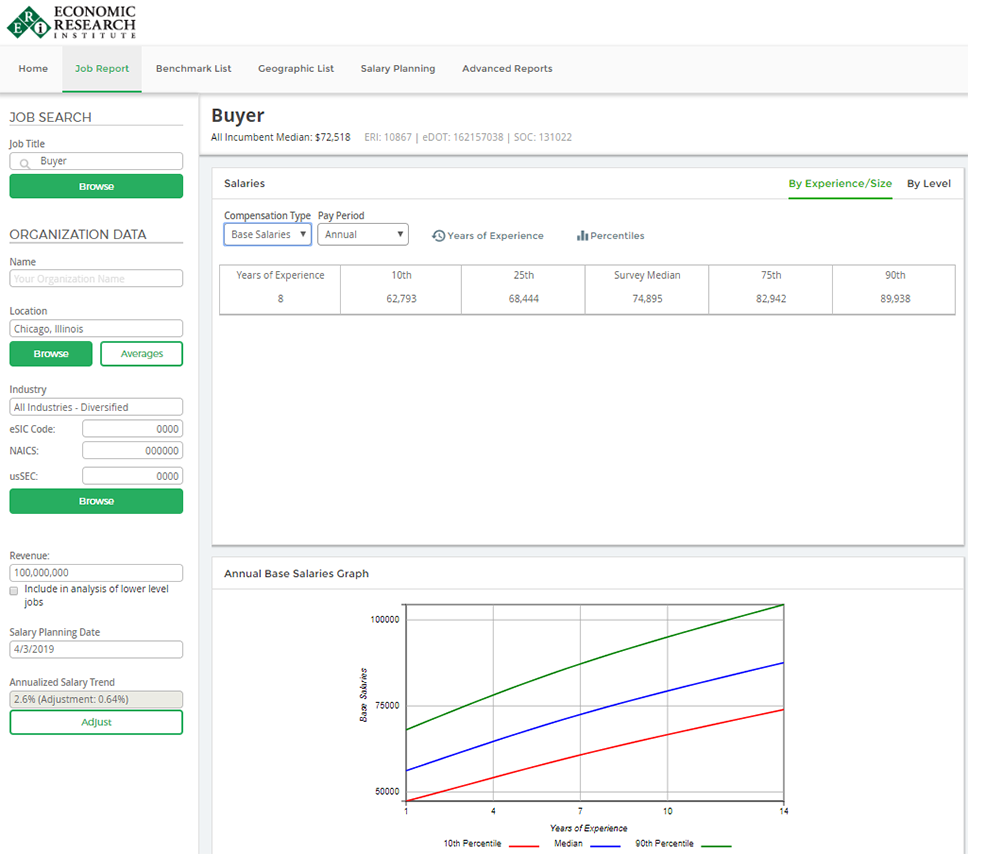1000x854 pixels.
Task: Click the 10th percentile value 62,793
Action: click(x=401, y=298)
